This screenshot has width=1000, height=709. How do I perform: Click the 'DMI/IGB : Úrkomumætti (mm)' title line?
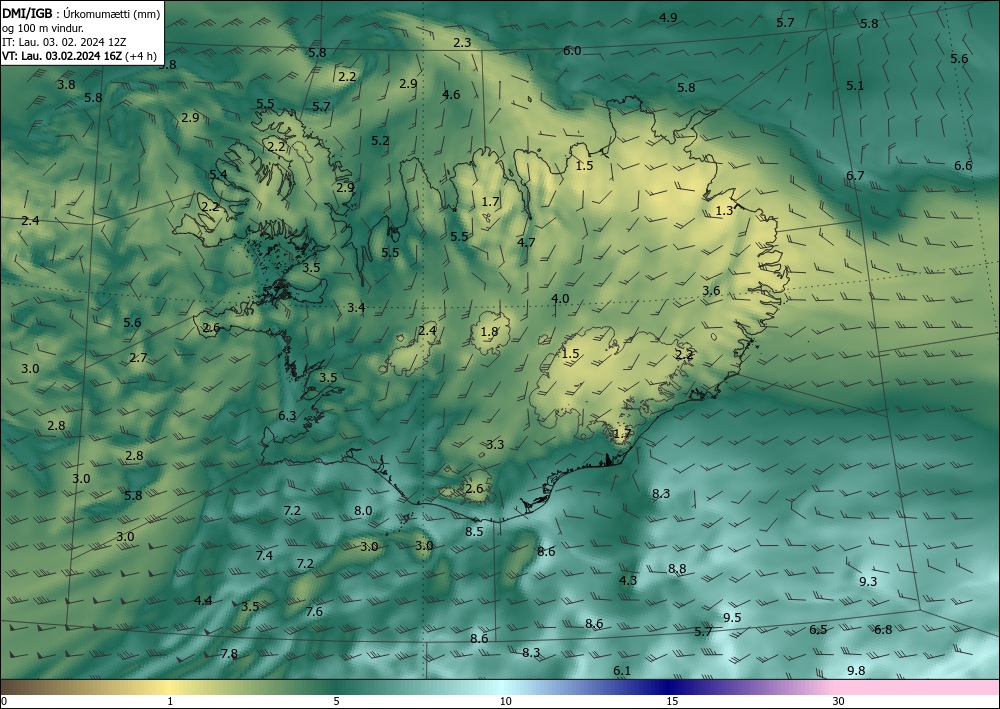(x=81, y=14)
